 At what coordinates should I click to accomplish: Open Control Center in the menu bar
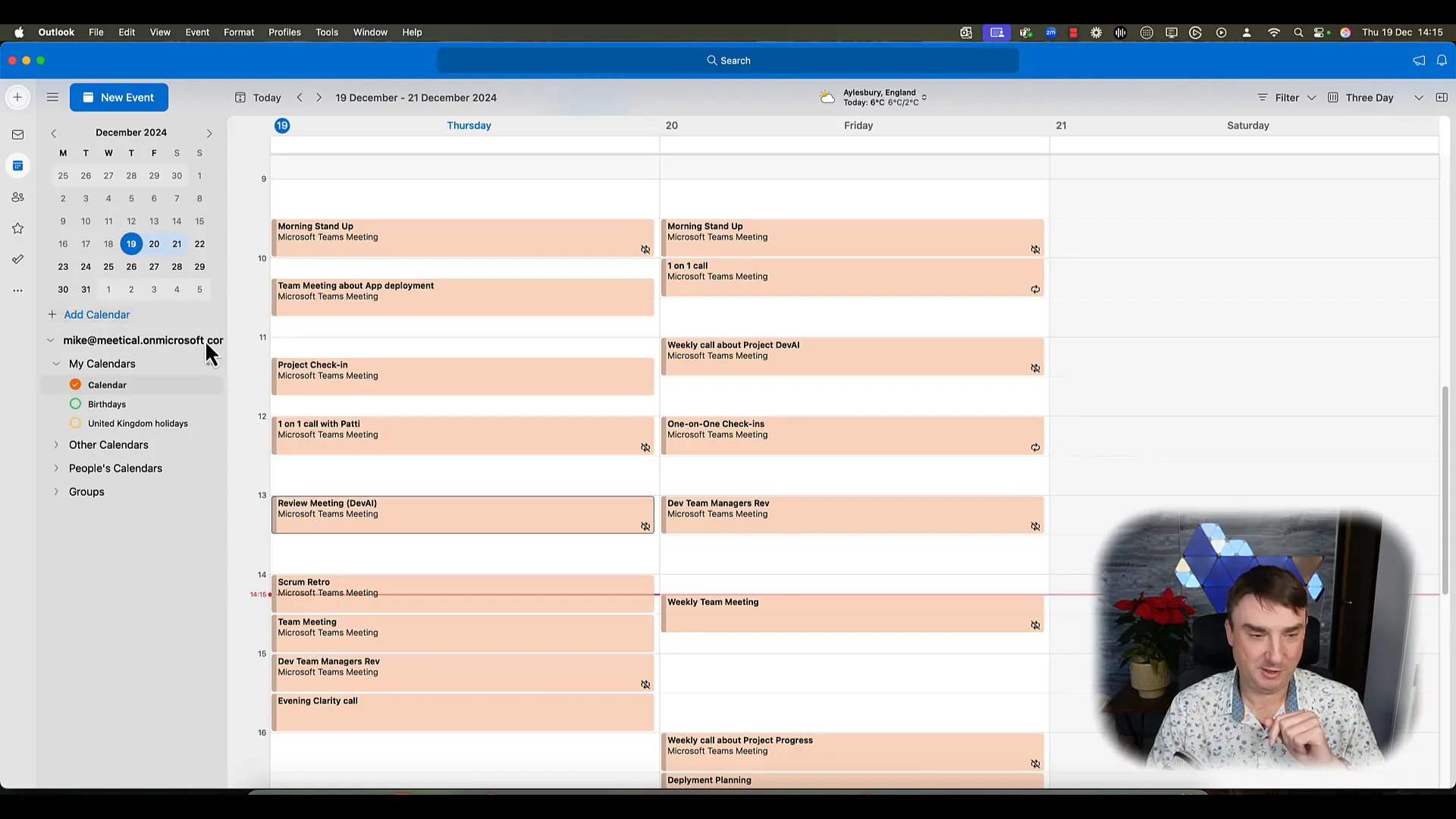click(1321, 33)
